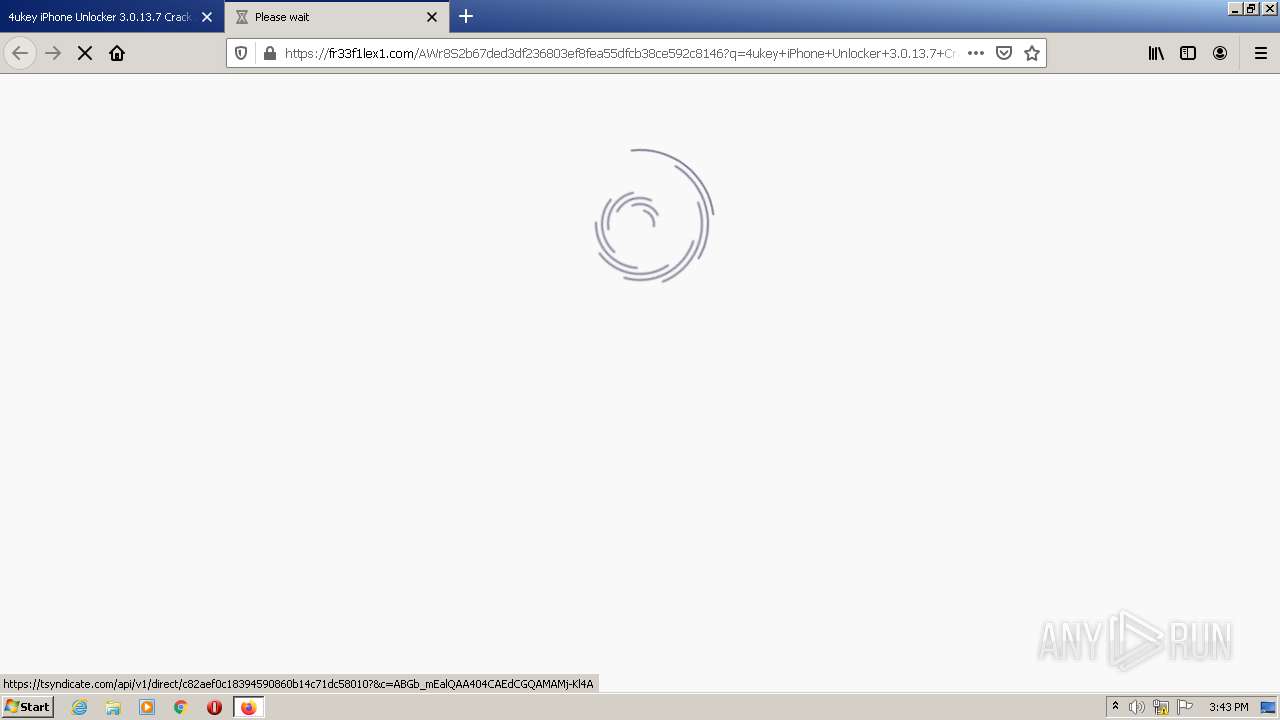Close the 4ukey iPhone Unlocker tab

point(207,17)
